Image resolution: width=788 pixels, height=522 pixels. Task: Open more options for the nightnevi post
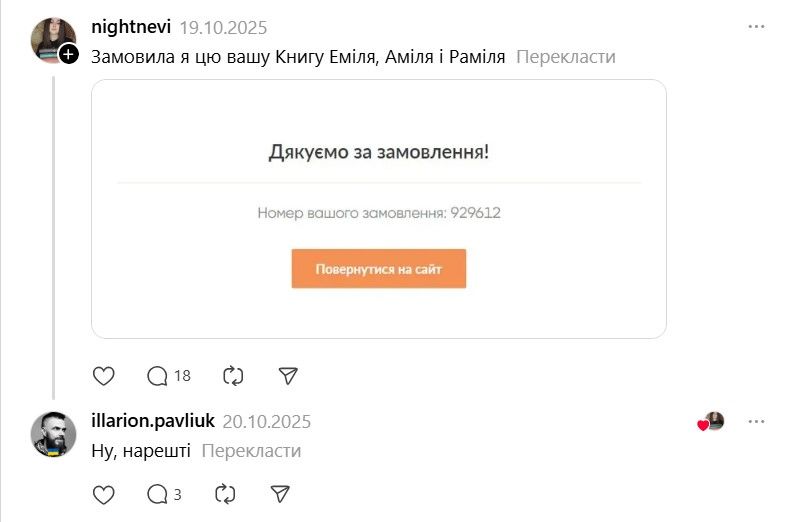pos(757,26)
